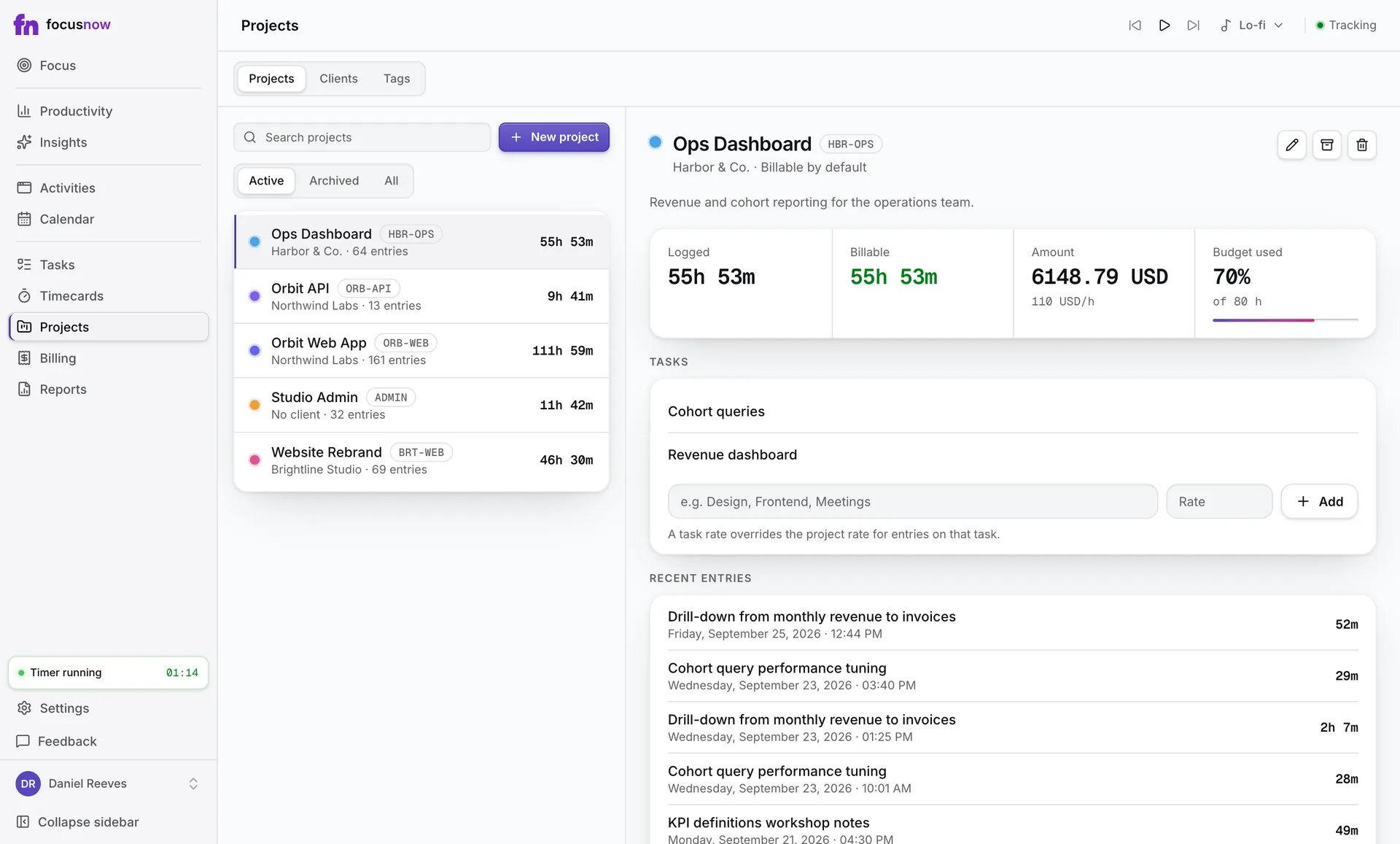Screen dimensions: 1400x844
Task: Go to Tasks page
Action: coord(109,265)
